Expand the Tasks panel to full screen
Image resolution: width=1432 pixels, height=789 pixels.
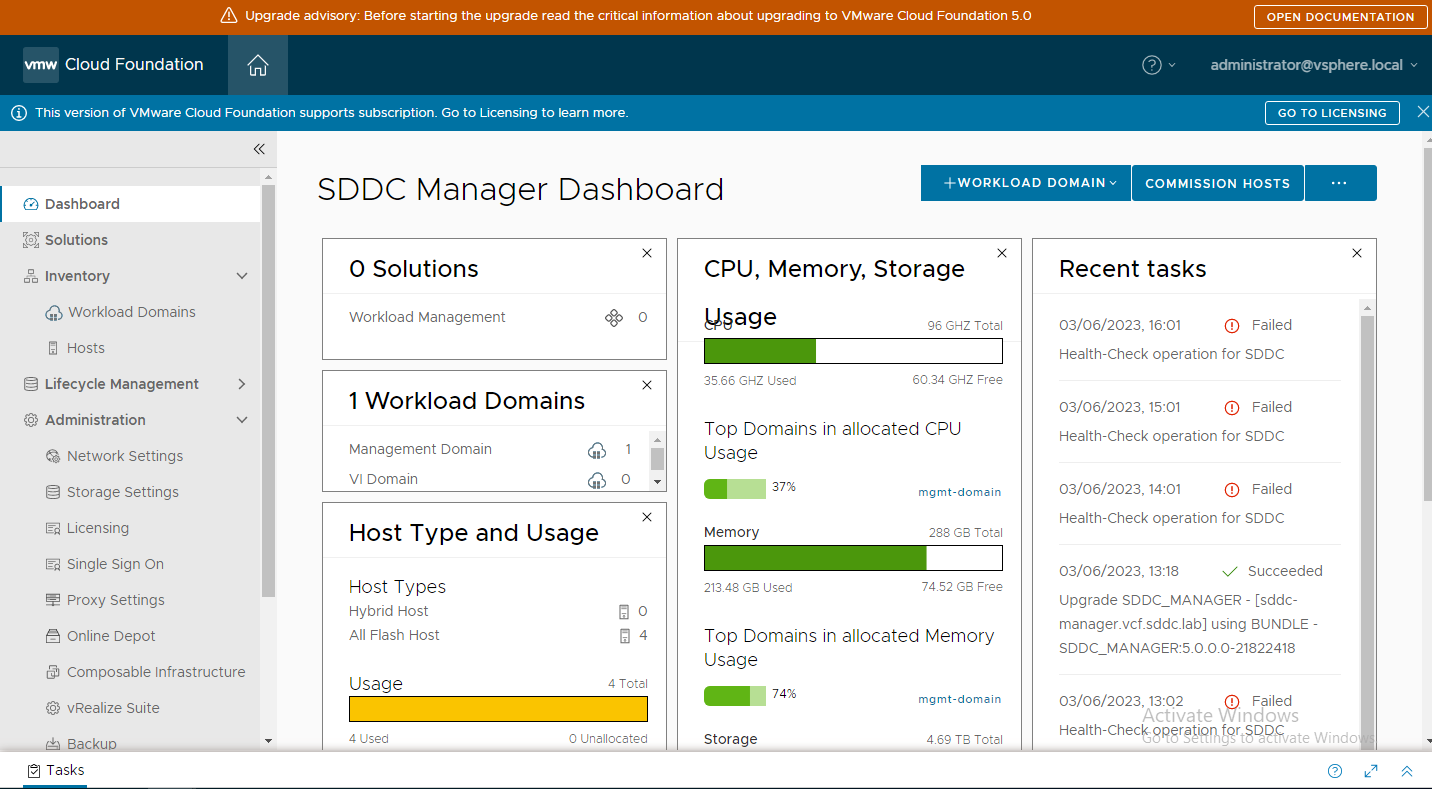[1371, 771]
